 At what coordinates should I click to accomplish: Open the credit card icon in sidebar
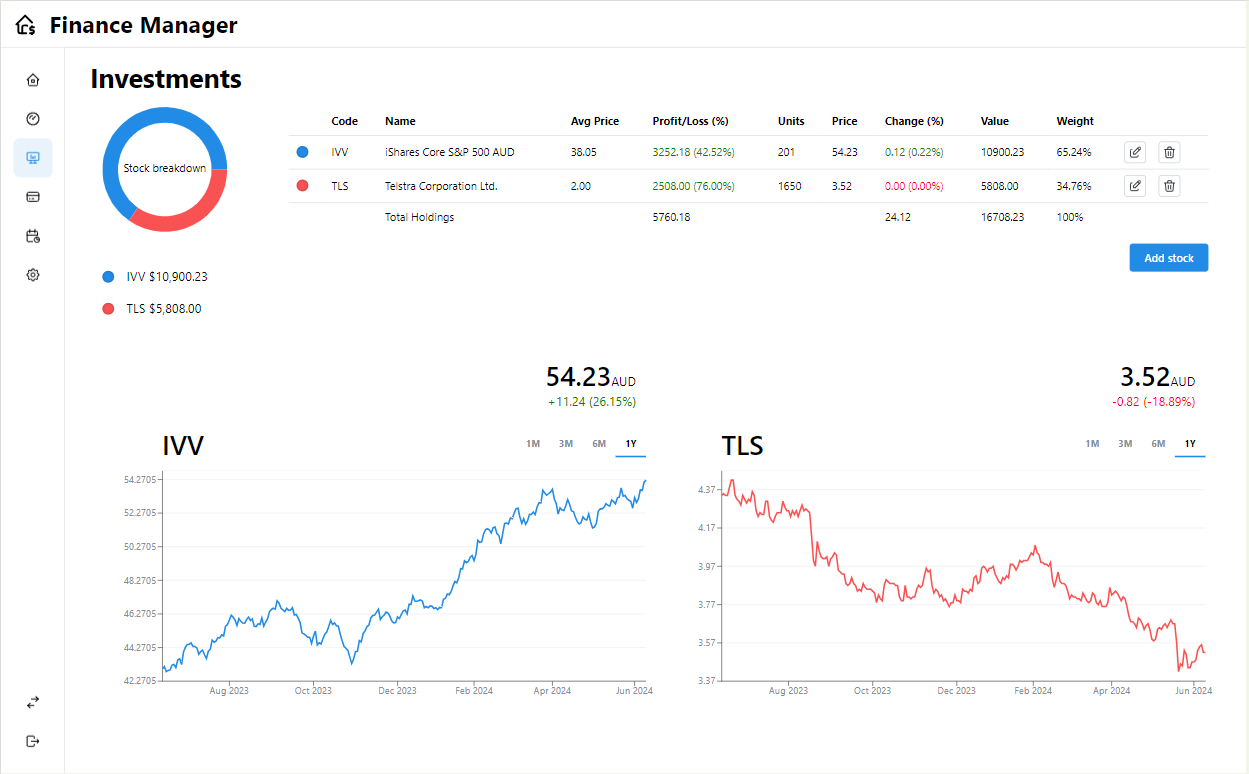(33, 197)
